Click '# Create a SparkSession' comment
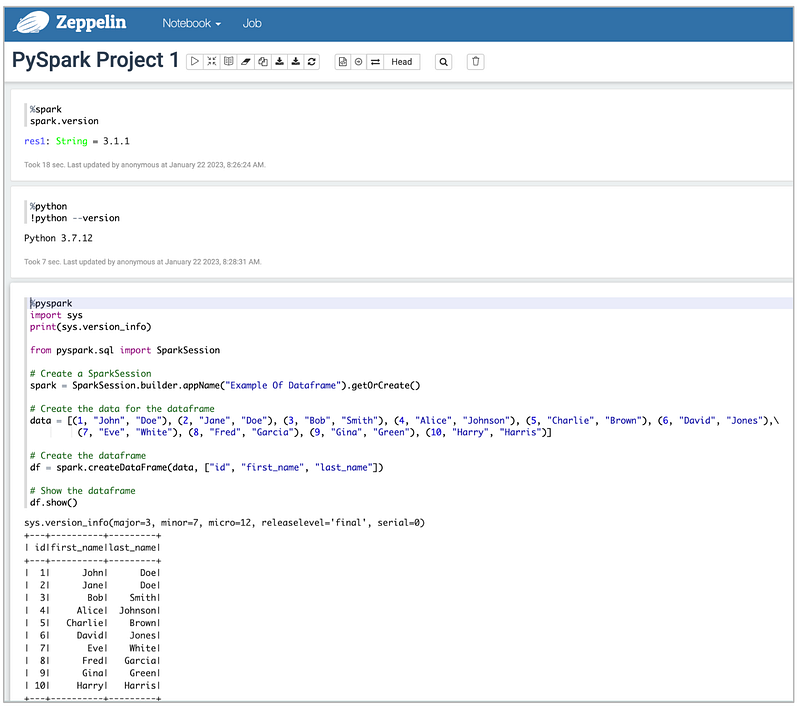800x707 pixels. tap(91, 373)
